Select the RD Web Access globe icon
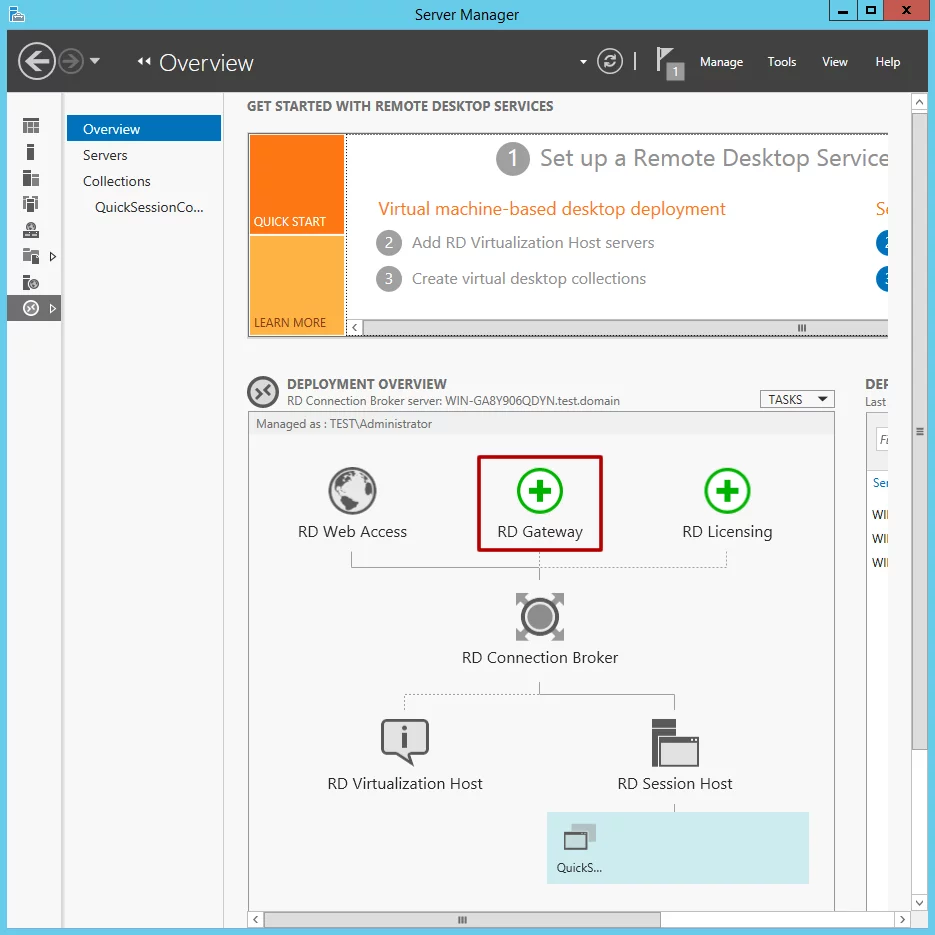 (352, 491)
